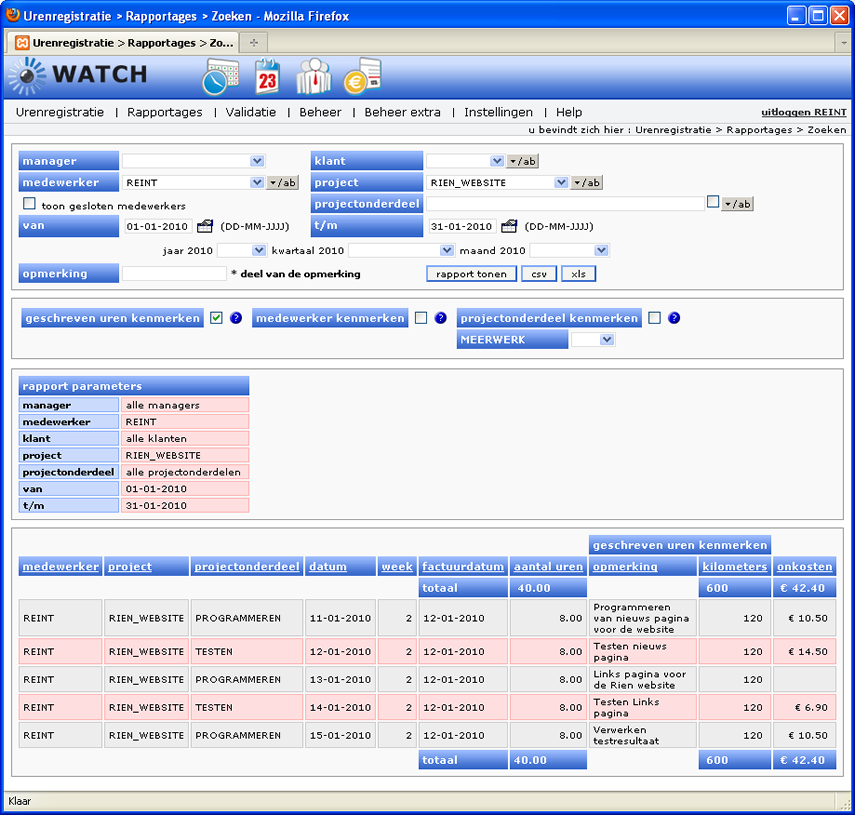The width and height of the screenshot is (855, 815).
Task: Click the uitloggen REINT link
Action: pos(804,112)
